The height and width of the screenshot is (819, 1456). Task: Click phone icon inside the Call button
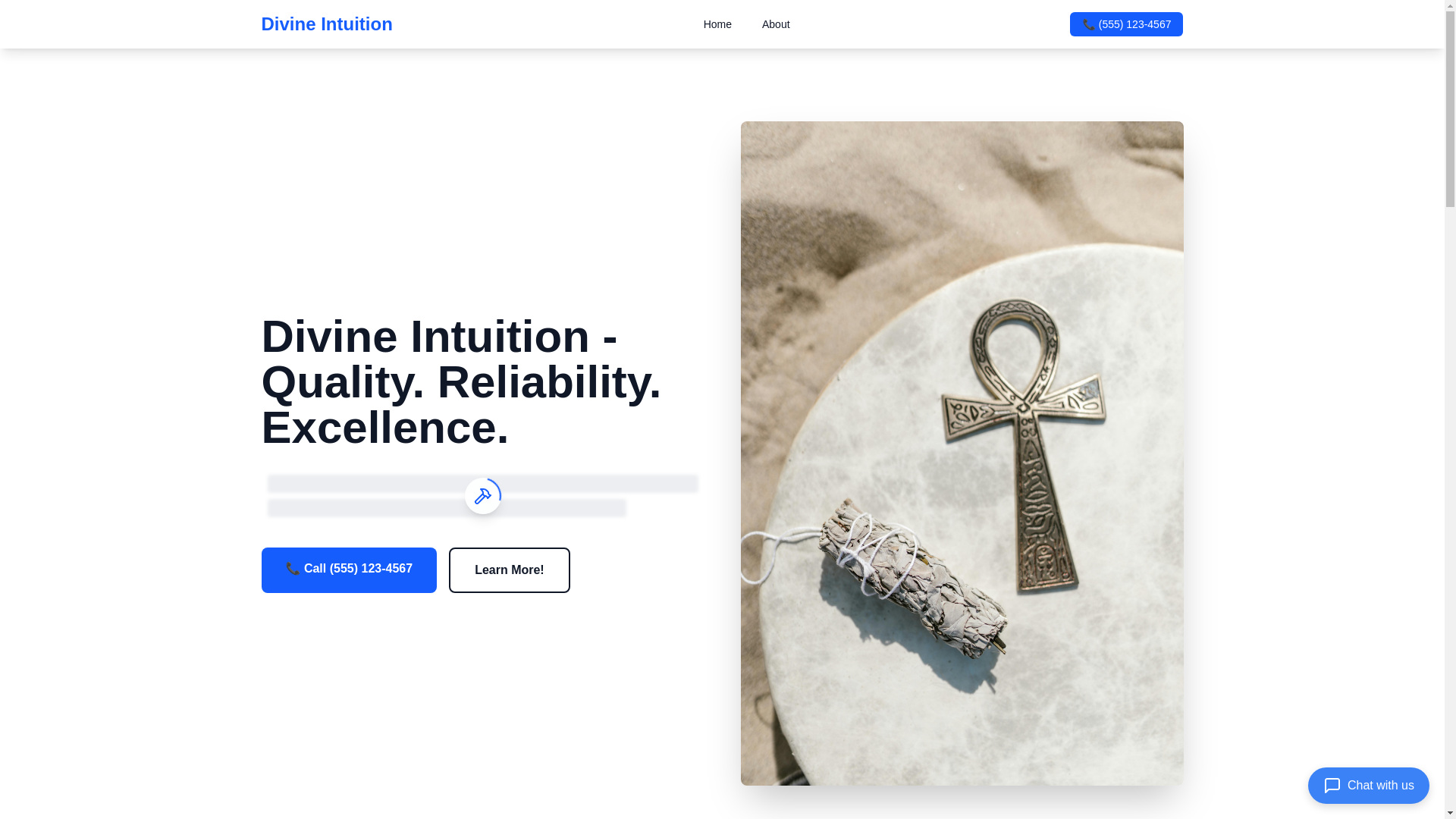pyautogui.click(x=293, y=569)
